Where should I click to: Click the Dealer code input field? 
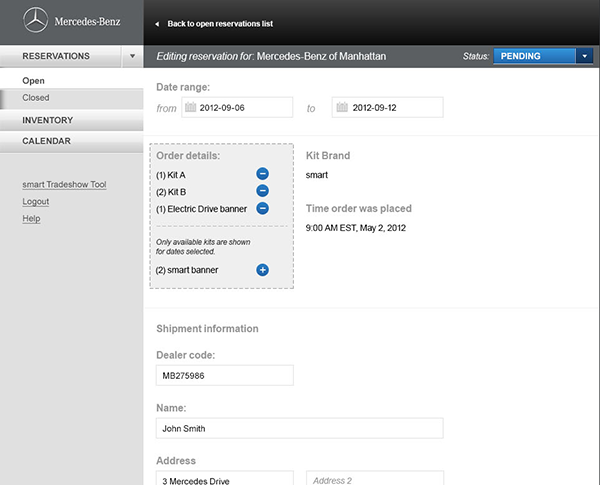(x=225, y=376)
